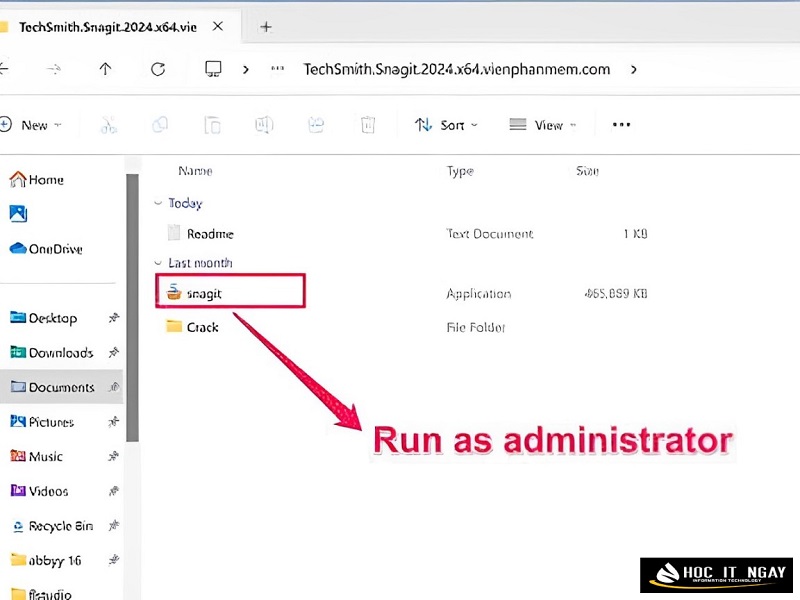Open the Sort dropdown menu
800x600 pixels.
coord(446,125)
